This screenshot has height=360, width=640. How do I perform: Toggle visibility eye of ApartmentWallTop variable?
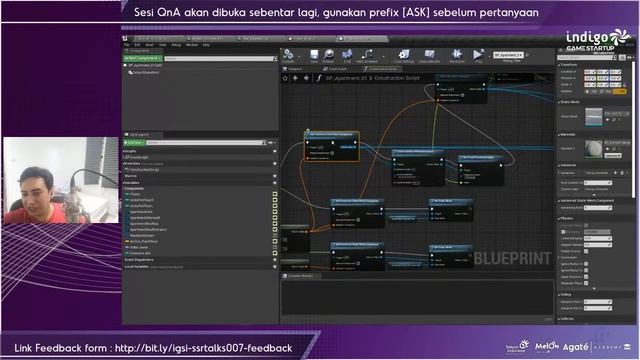pos(275,224)
